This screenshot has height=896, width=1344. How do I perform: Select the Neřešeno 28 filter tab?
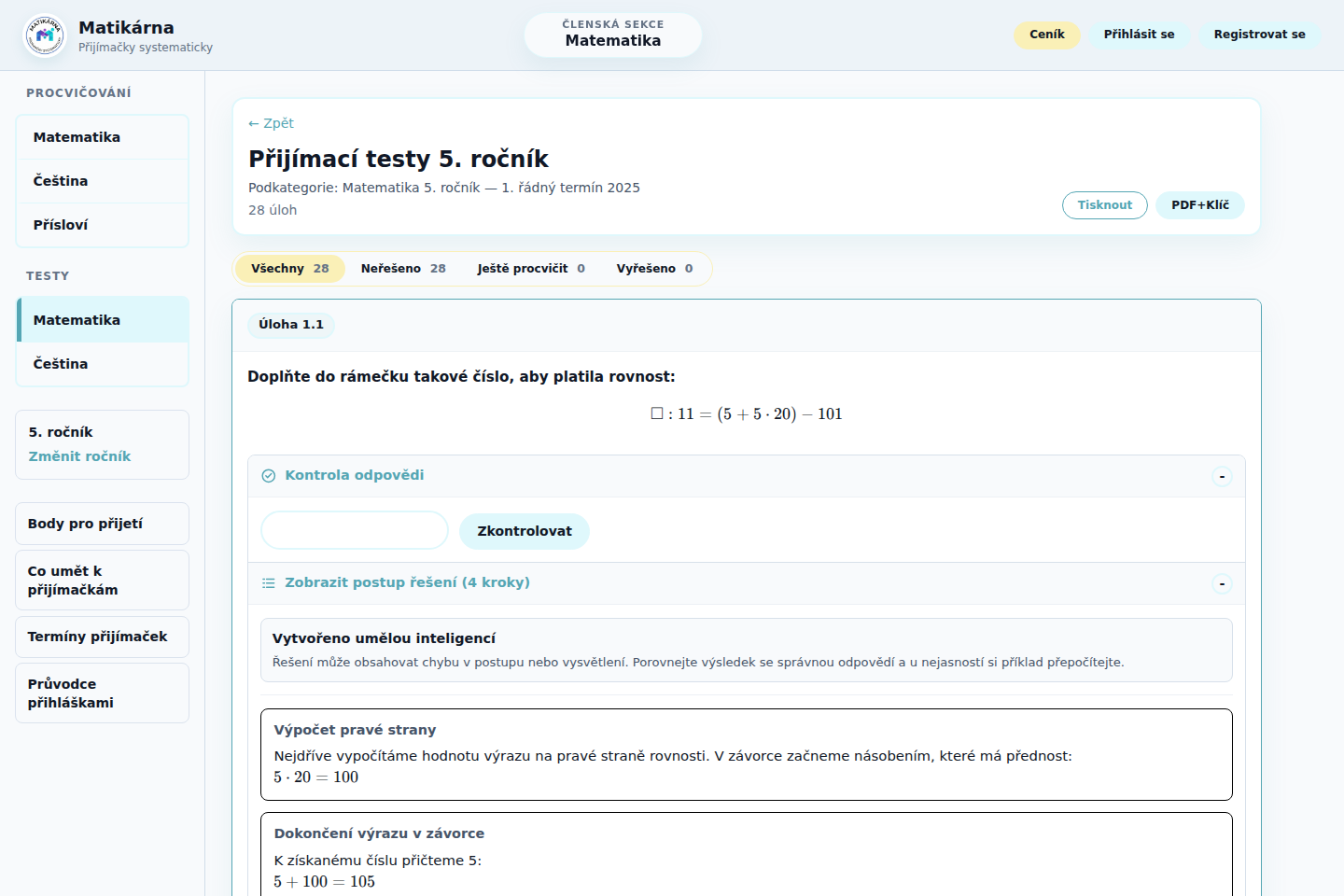click(403, 269)
